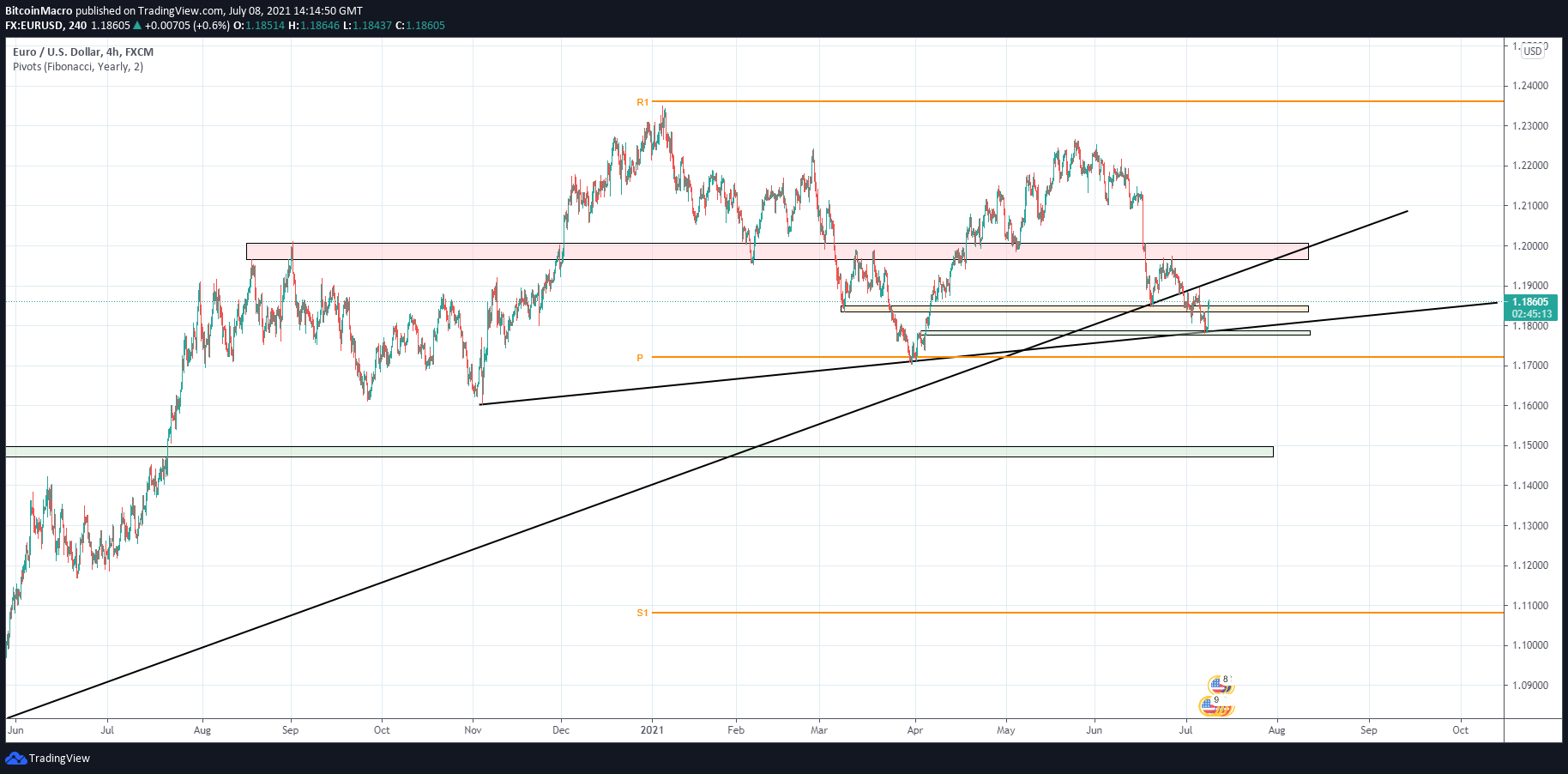Click the USD currency button on the price axis
The width and height of the screenshot is (1568, 774).
click(1532, 51)
